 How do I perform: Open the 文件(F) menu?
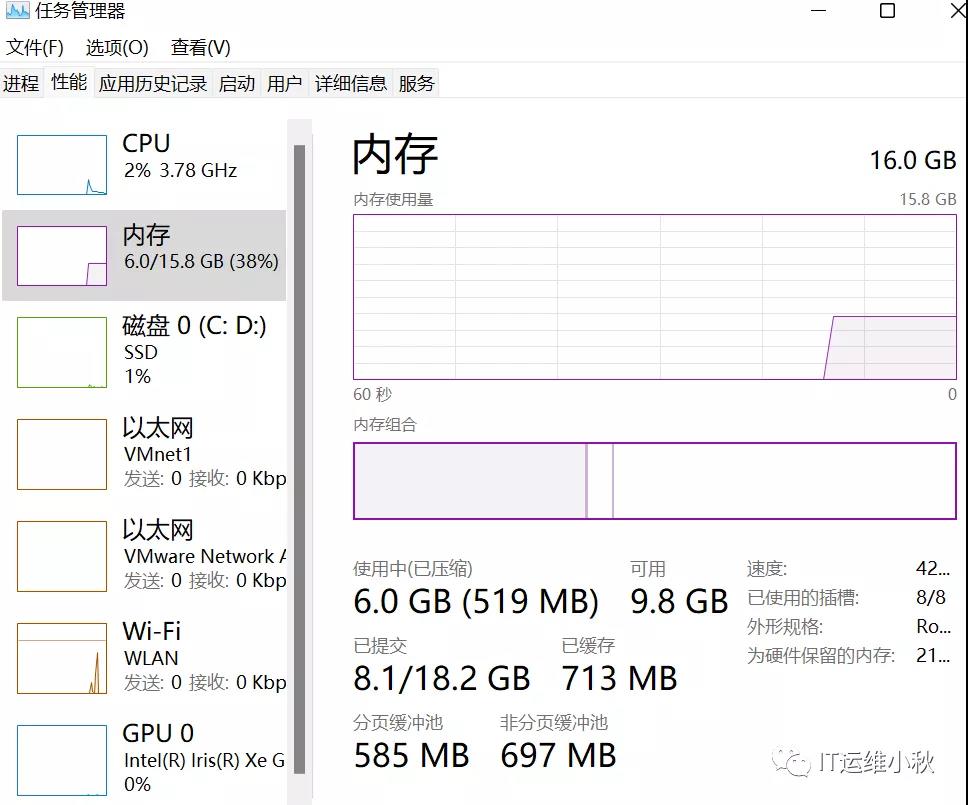pos(33,46)
